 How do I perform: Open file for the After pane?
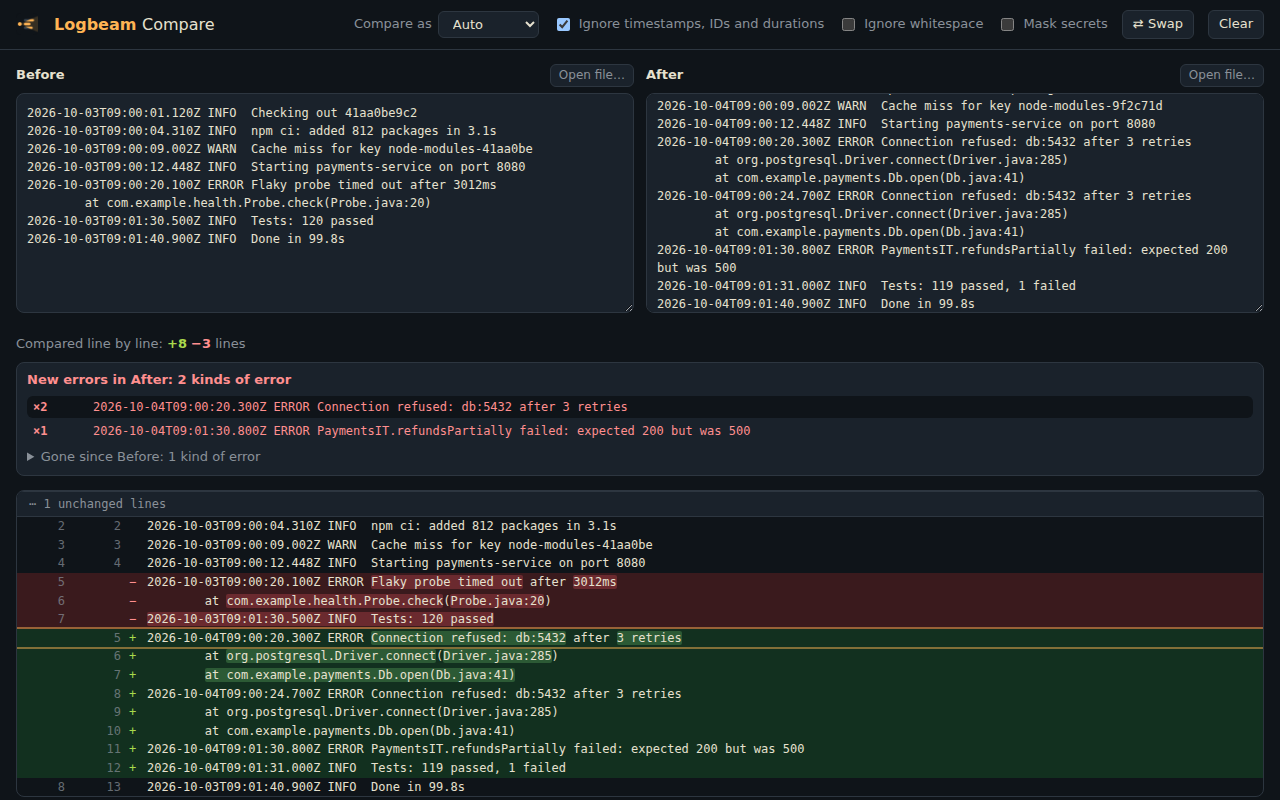(x=1222, y=75)
